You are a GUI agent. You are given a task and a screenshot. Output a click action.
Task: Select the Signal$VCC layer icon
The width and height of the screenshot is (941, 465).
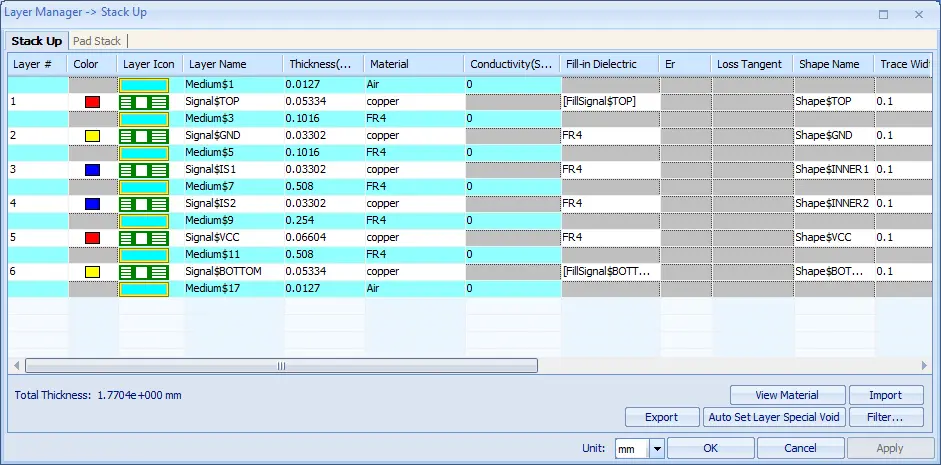pyautogui.click(x=144, y=238)
